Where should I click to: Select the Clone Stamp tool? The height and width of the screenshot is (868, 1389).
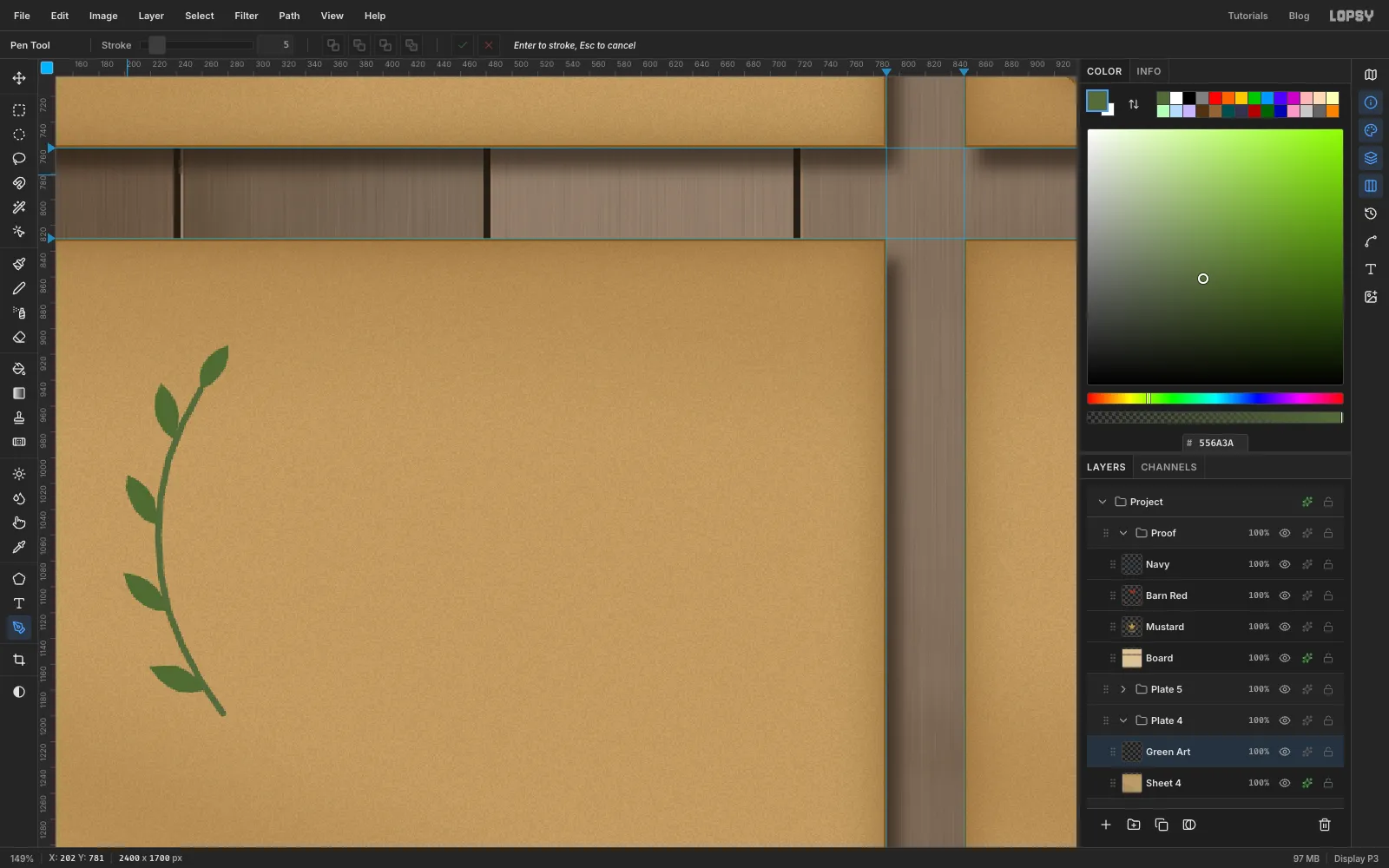[19, 418]
